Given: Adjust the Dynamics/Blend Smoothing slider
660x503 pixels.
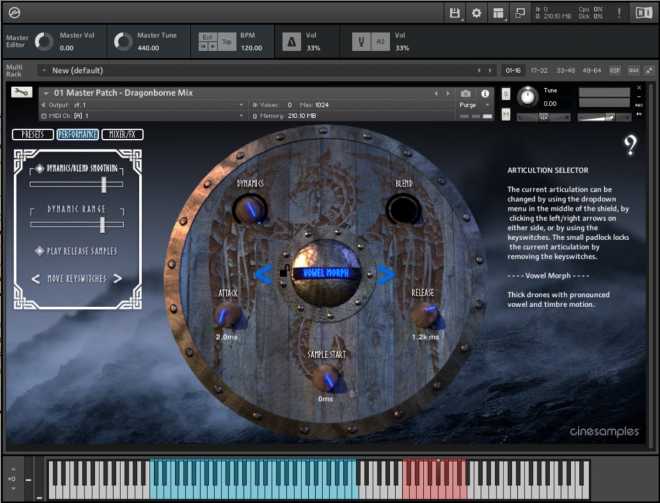Looking at the screenshot, I should [x=76, y=184].
